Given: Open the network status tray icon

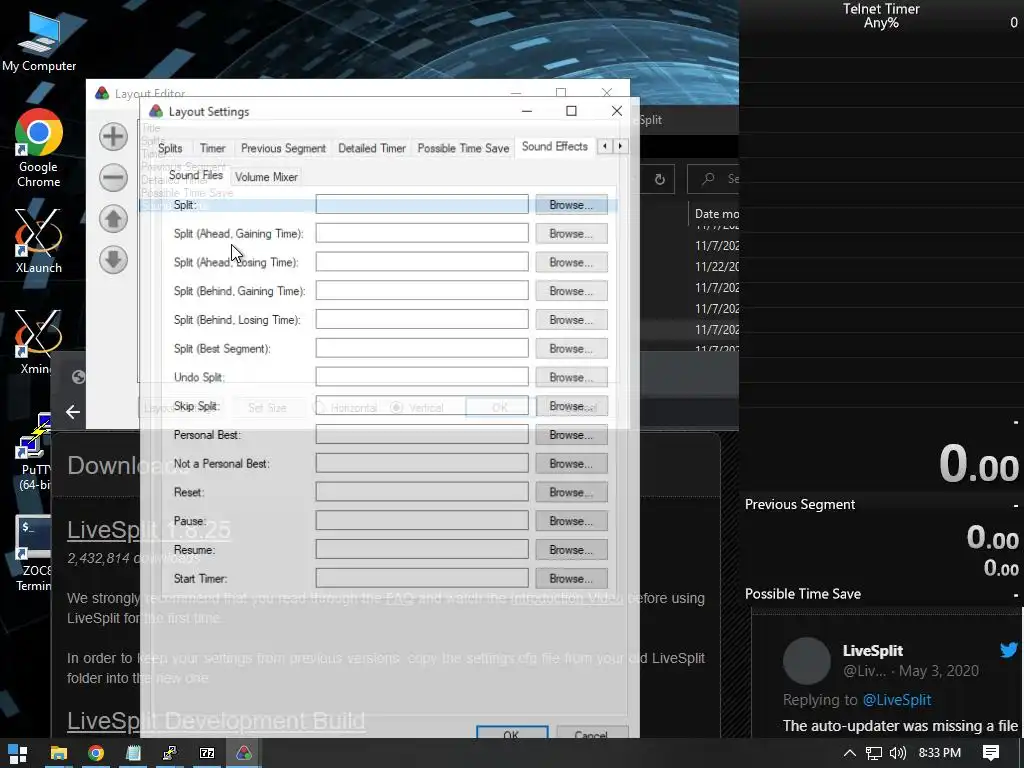Looking at the screenshot, I should [874, 753].
